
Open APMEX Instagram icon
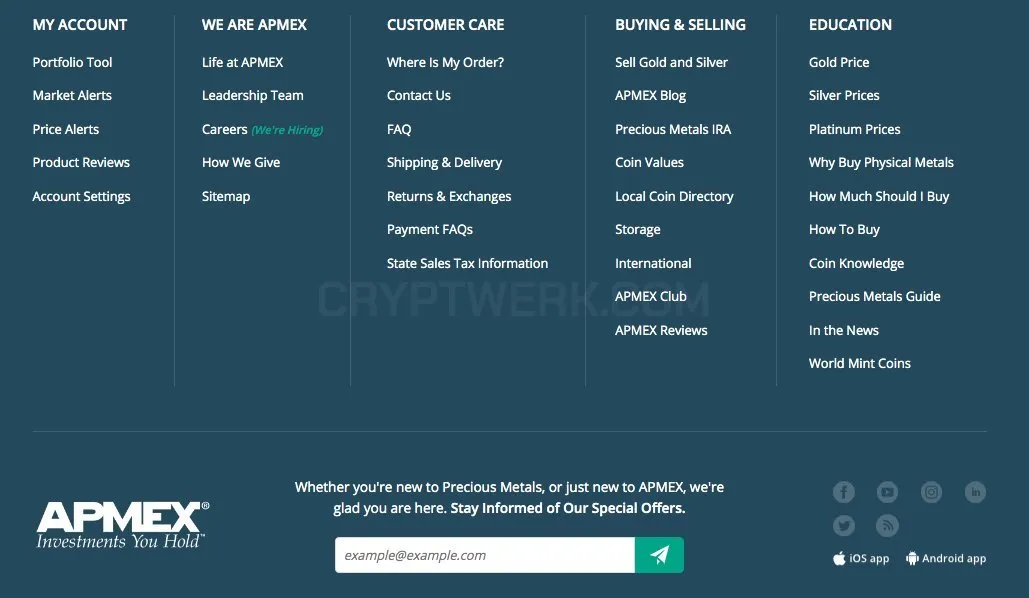(x=931, y=492)
